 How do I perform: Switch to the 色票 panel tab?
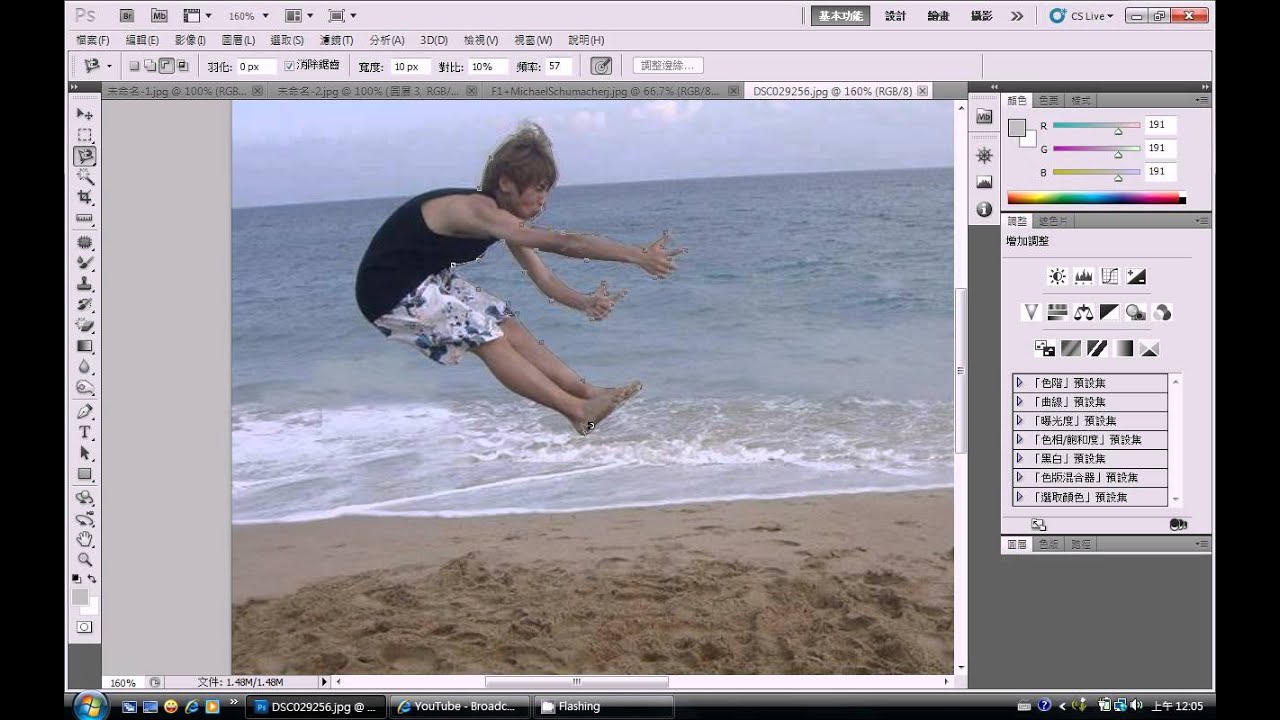pyautogui.click(x=1049, y=101)
